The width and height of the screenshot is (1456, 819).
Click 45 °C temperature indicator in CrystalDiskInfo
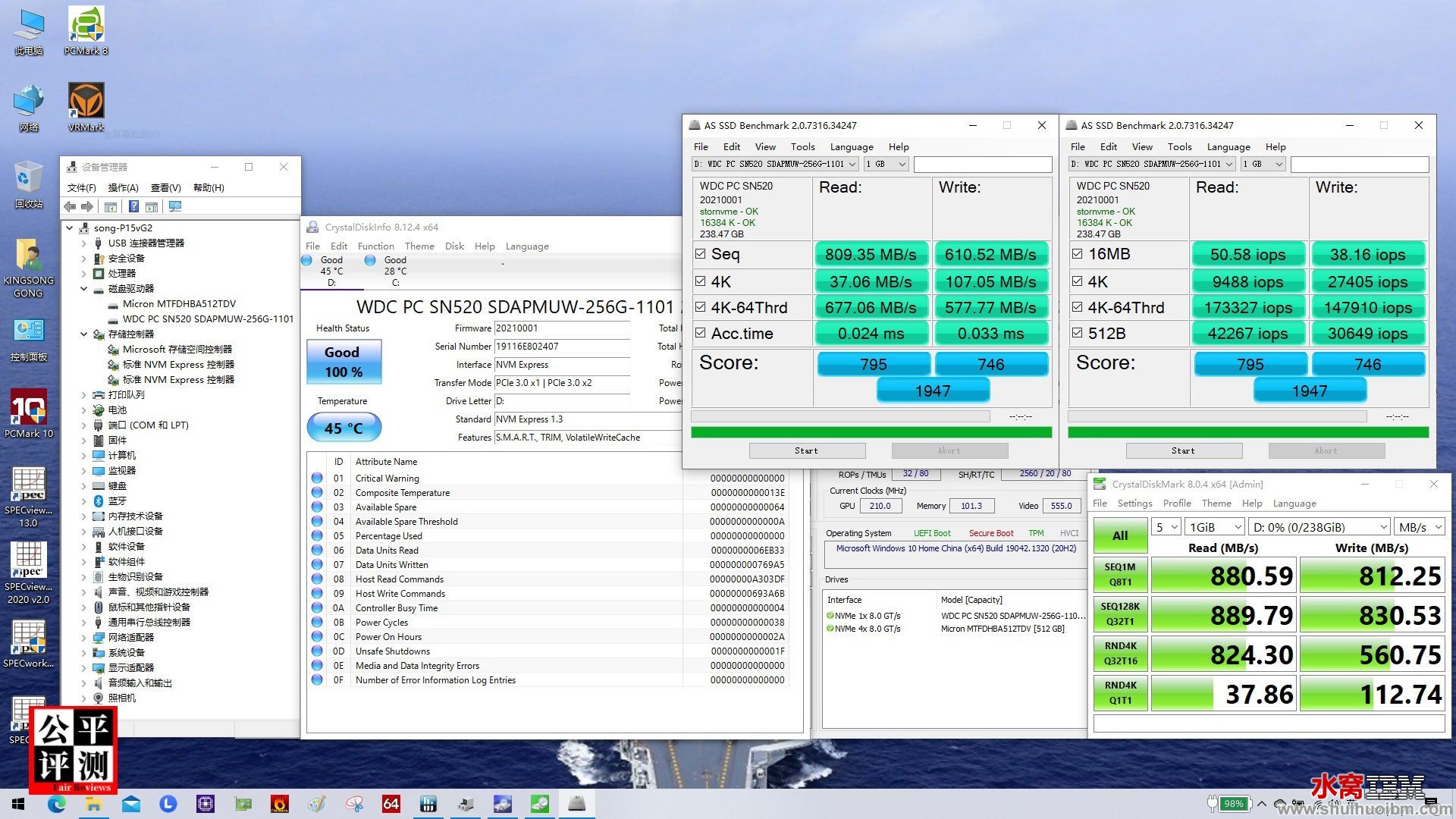click(344, 428)
